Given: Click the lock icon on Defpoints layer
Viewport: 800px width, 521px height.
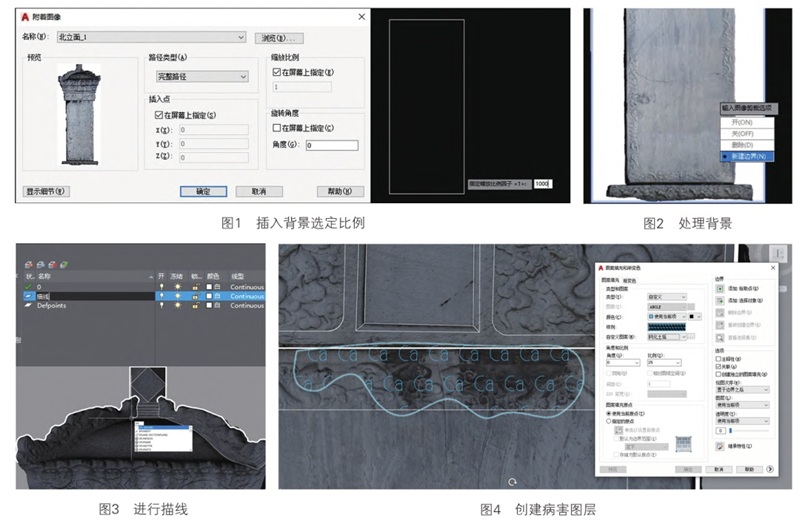Looking at the screenshot, I should pyautogui.click(x=195, y=305).
